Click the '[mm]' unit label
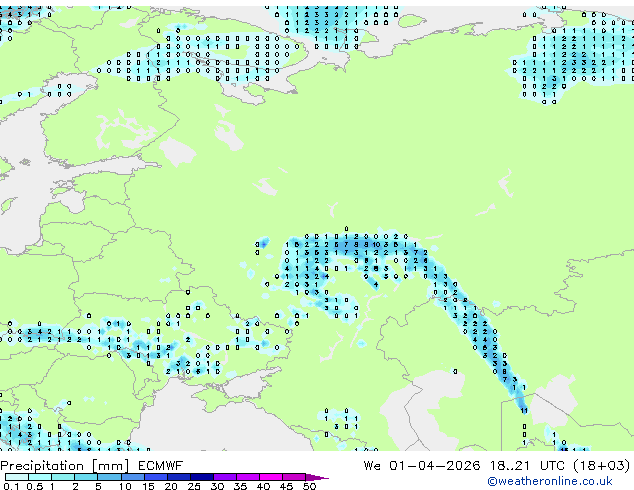 click(x=111, y=466)
